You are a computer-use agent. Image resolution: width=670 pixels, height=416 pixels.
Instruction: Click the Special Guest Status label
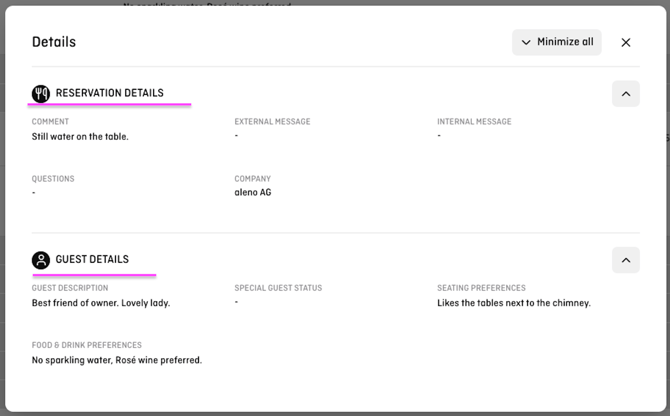tap(278, 288)
